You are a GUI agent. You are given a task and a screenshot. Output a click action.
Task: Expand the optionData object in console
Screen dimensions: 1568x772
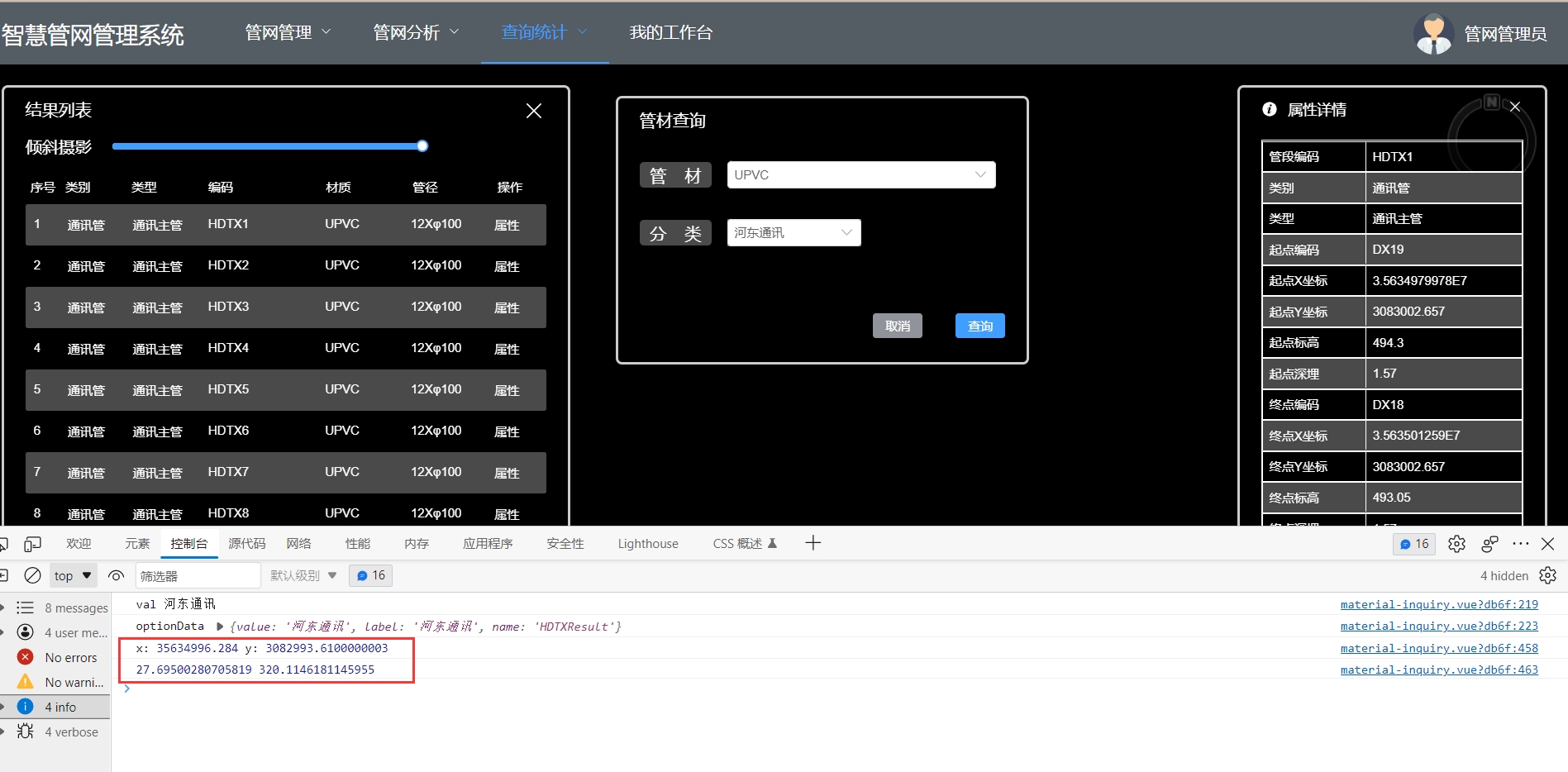(x=220, y=627)
